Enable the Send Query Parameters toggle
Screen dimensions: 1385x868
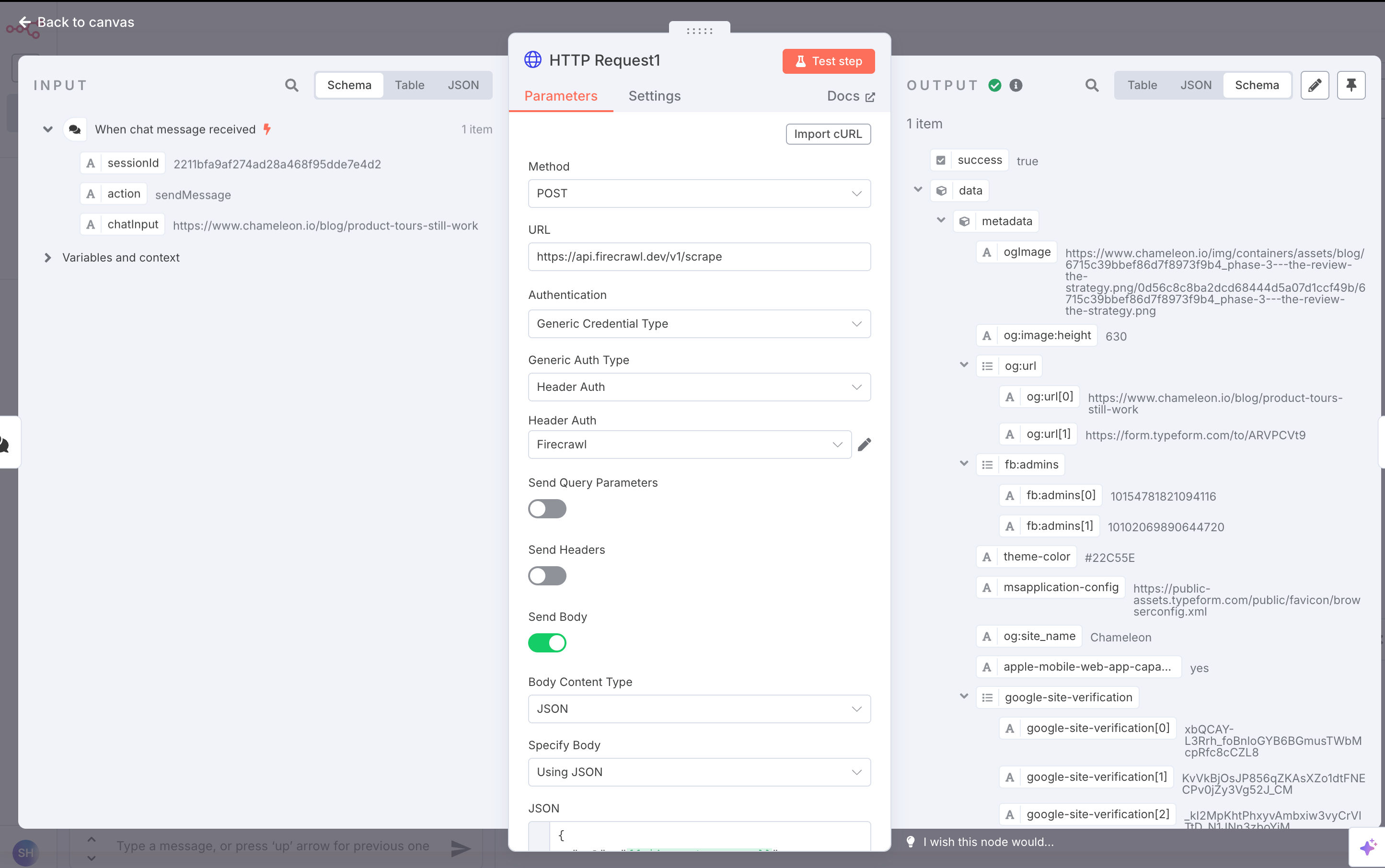547,509
